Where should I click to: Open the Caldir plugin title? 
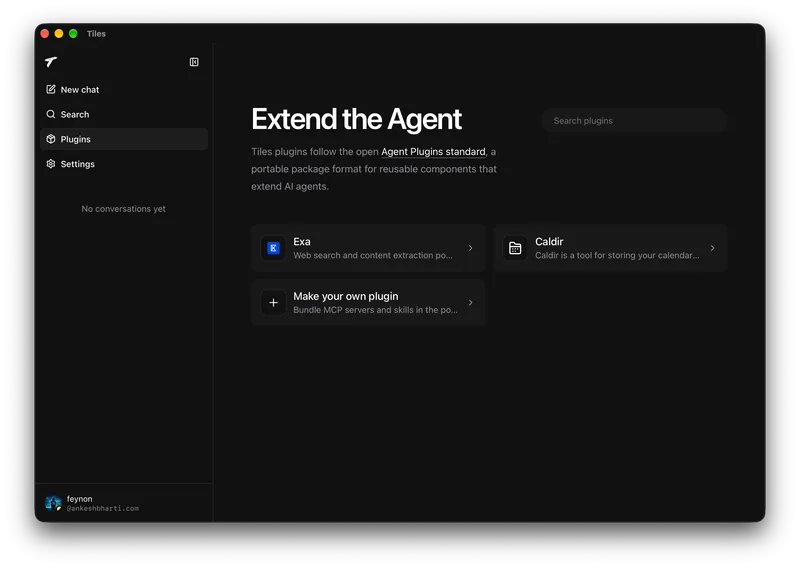coord(549,241)
